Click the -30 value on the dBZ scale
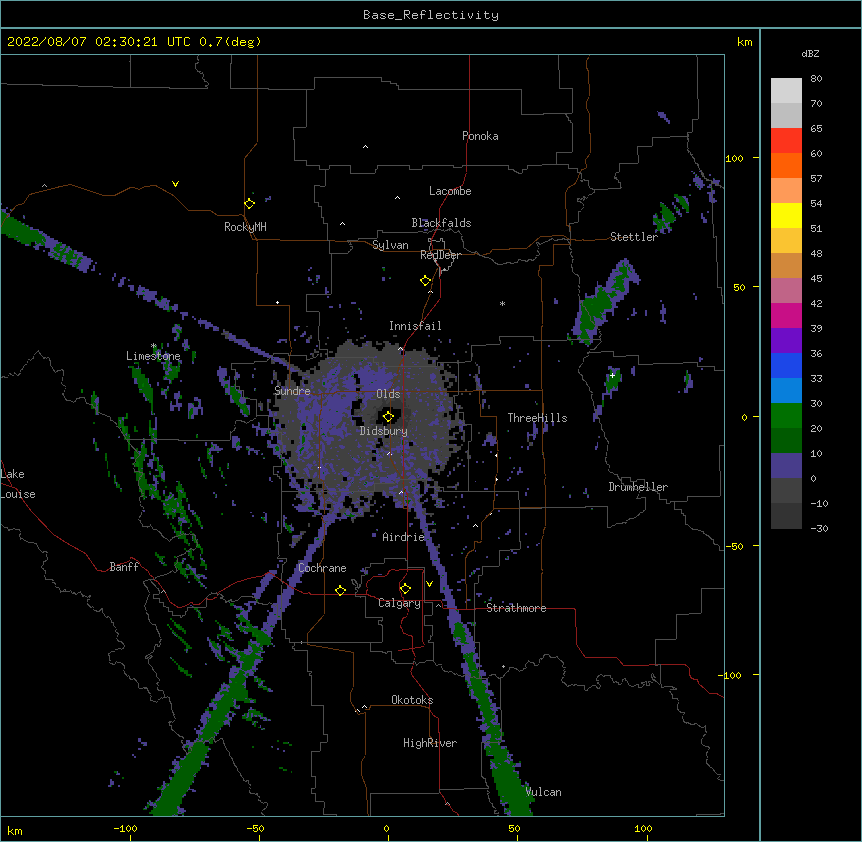The height and width of the screenshot is (842, 862). tap(819, 528)
